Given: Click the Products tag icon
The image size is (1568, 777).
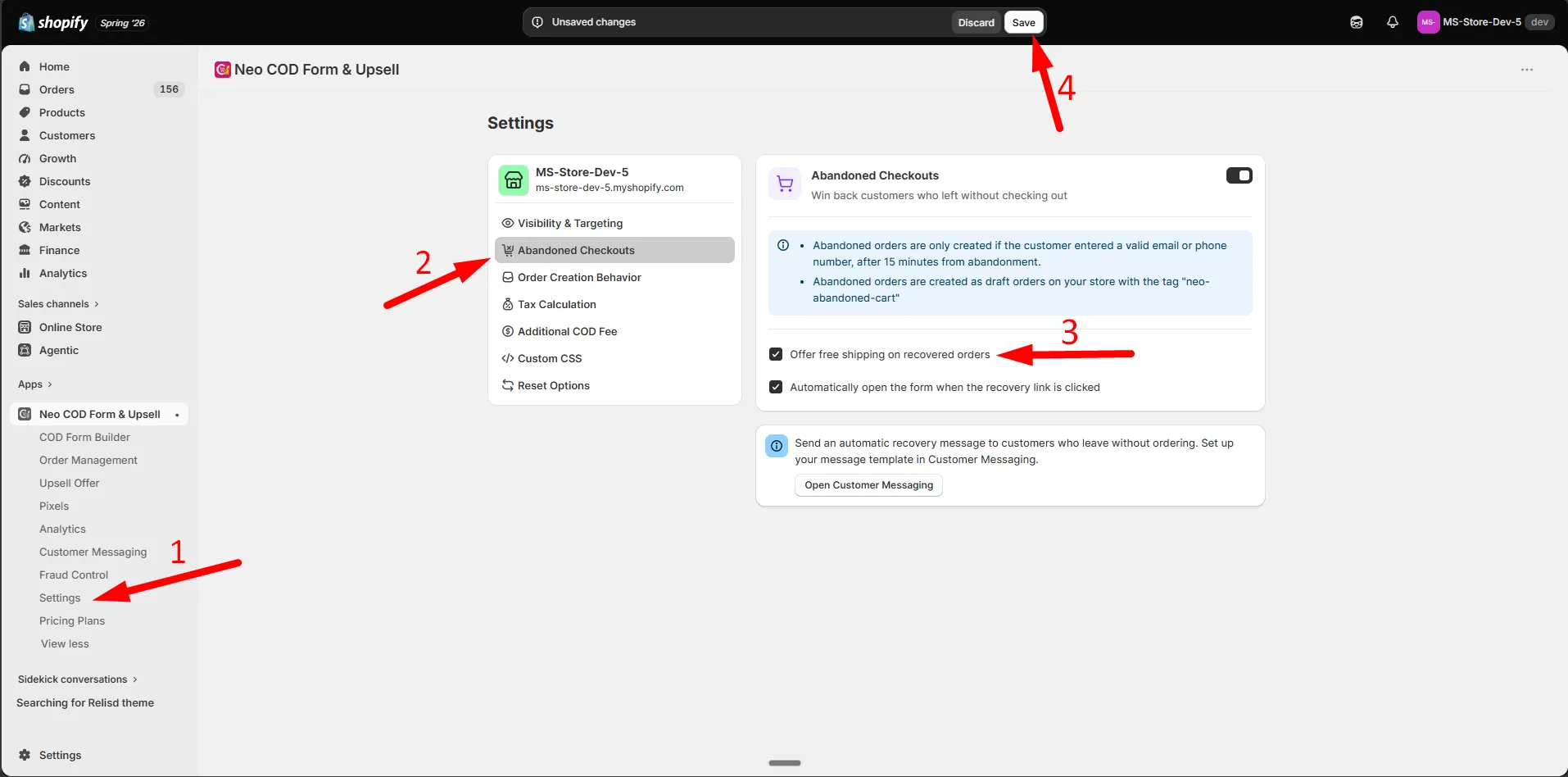Looking at the screenshot, I should pyautogui.click(x=25, y=112).
